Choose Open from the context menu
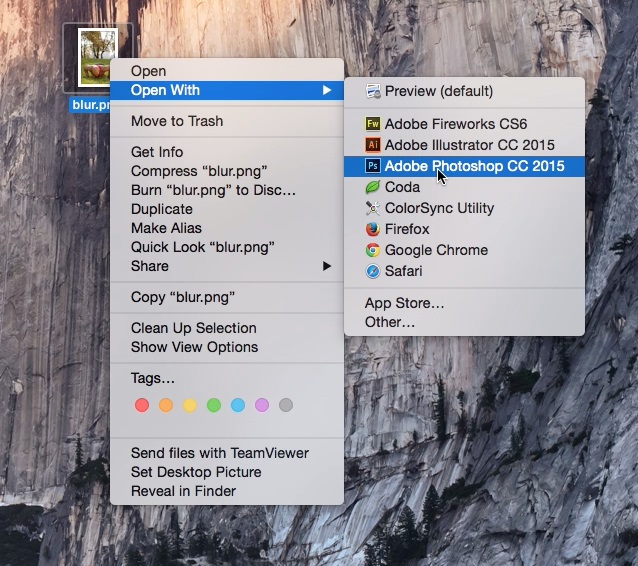This screenshot has height=566, width=638. pyautogui.click(x=227, y=71)
